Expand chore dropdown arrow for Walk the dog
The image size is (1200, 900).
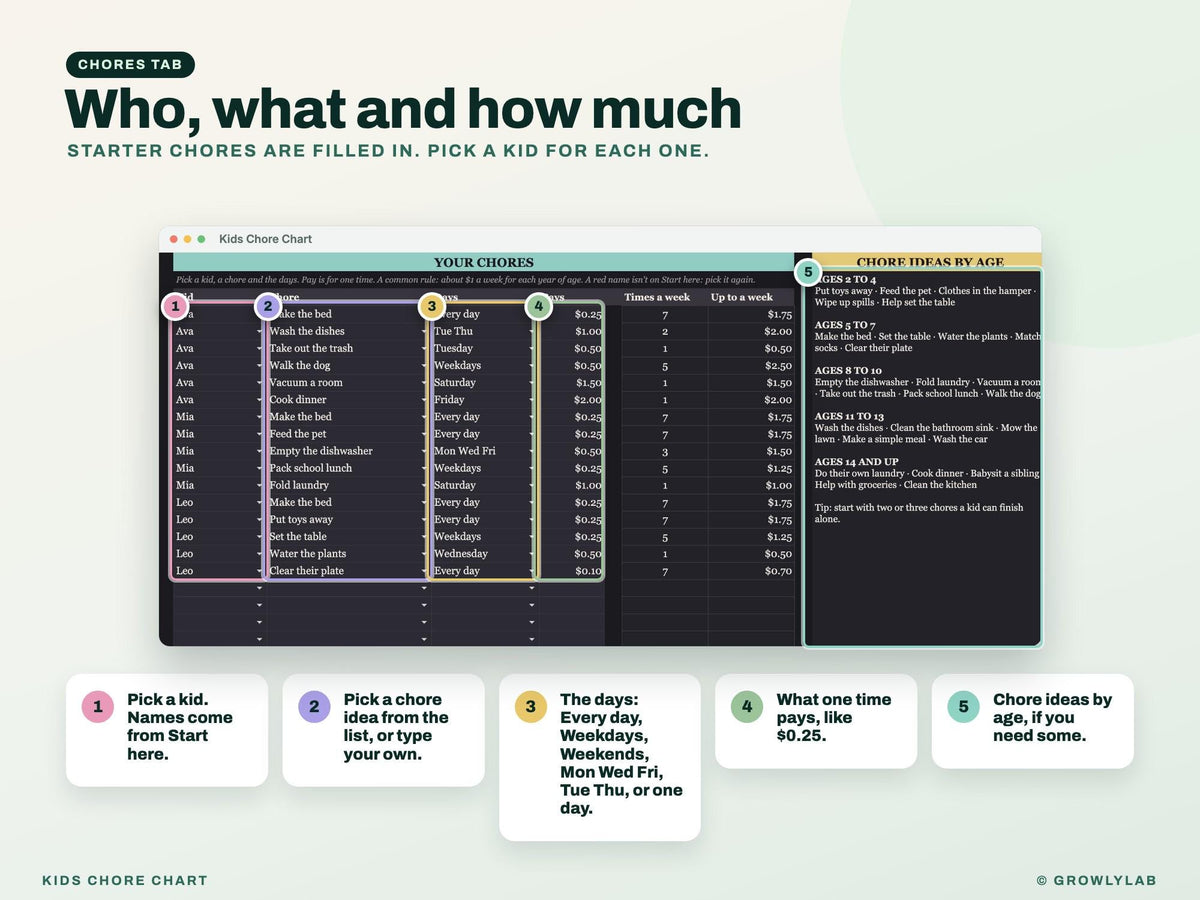[x=424, y=366]
